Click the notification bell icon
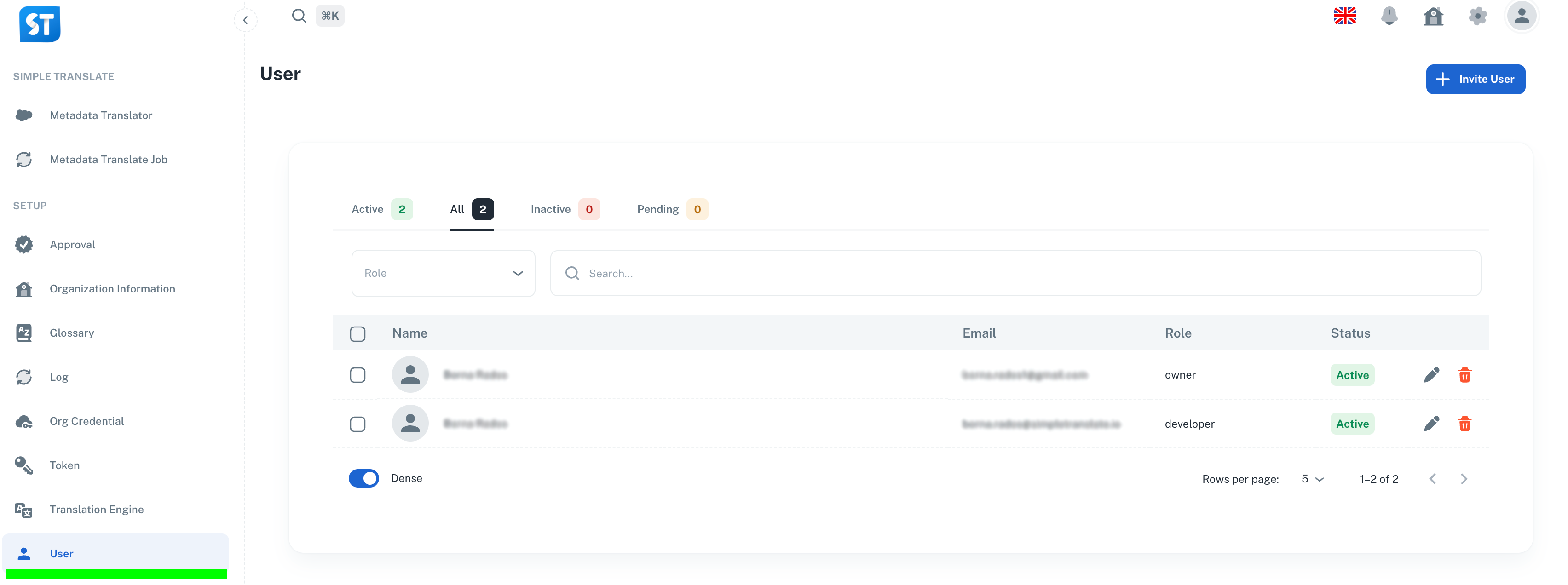 [x=1389, y=16]
